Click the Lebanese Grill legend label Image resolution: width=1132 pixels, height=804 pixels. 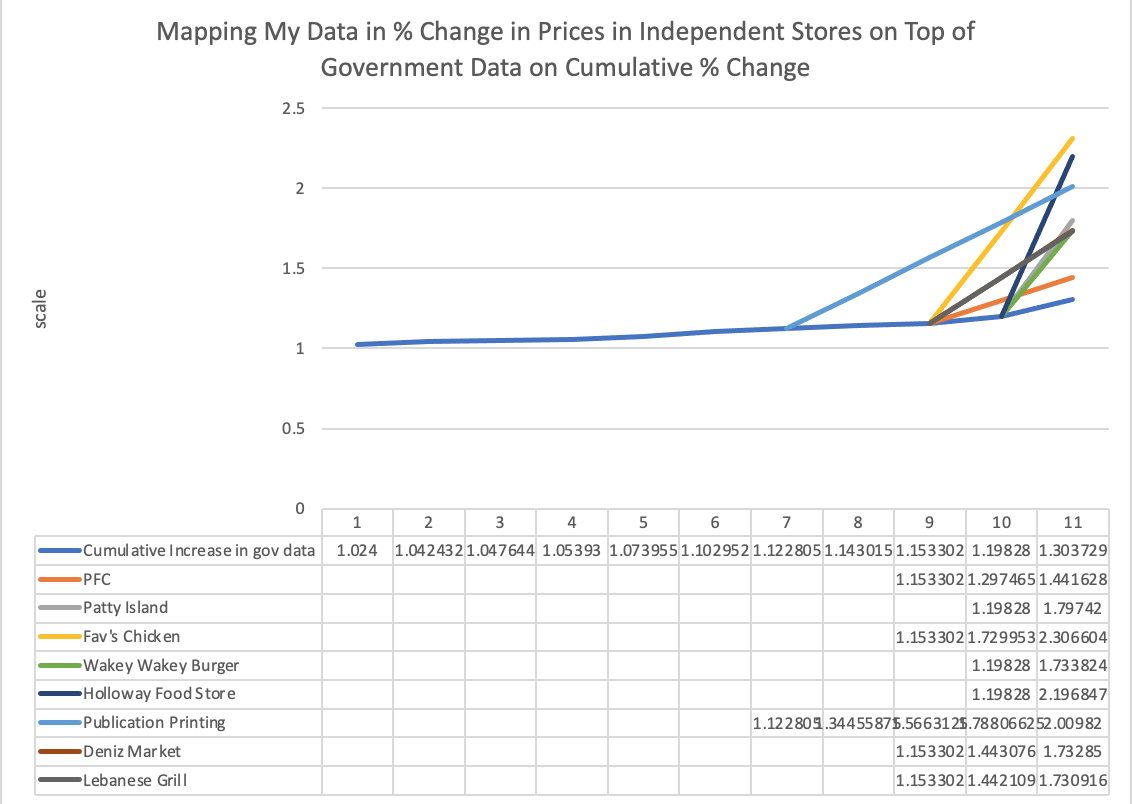point(135,780)
